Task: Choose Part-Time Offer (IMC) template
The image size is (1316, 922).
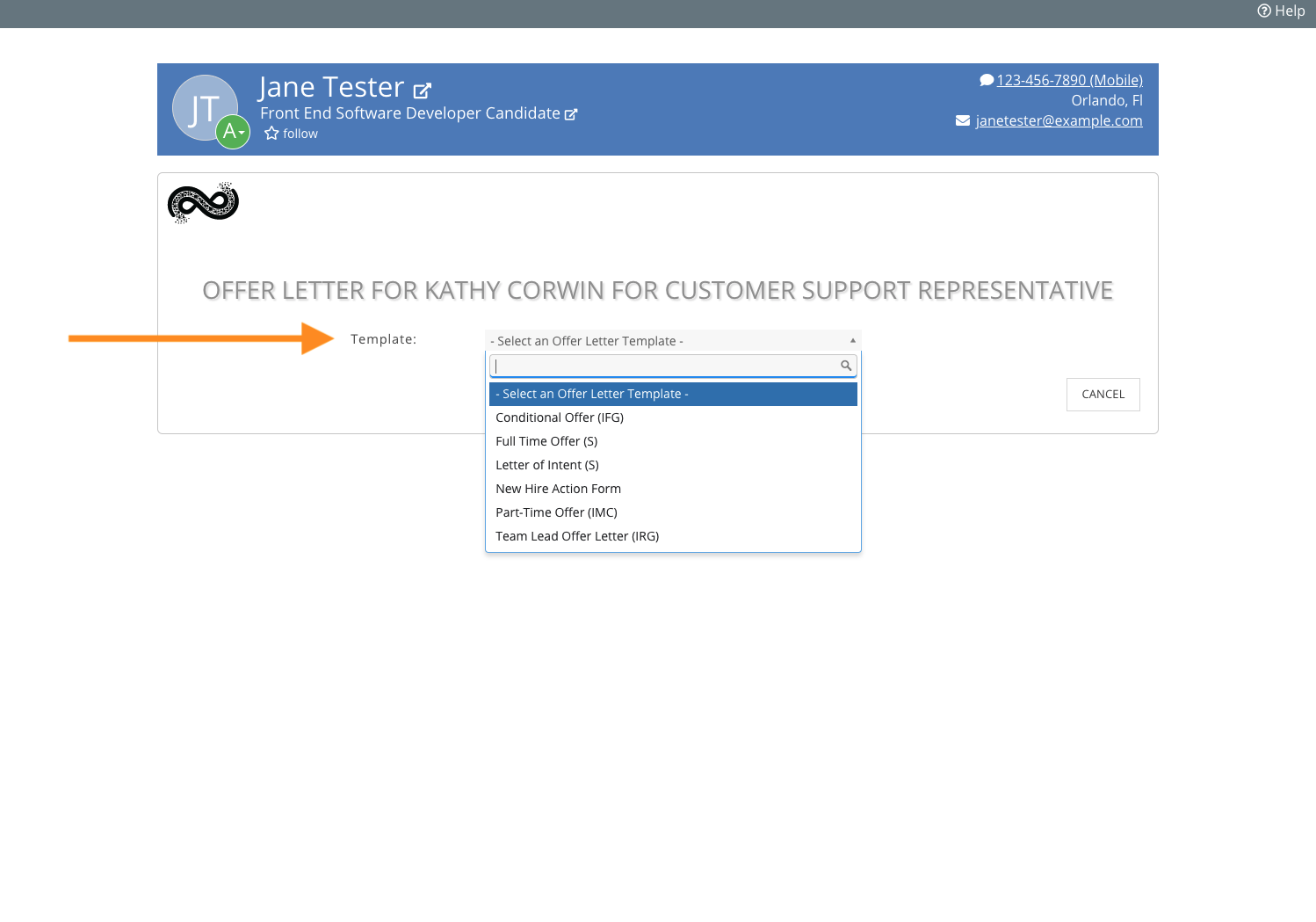Action: coord(556,512)
